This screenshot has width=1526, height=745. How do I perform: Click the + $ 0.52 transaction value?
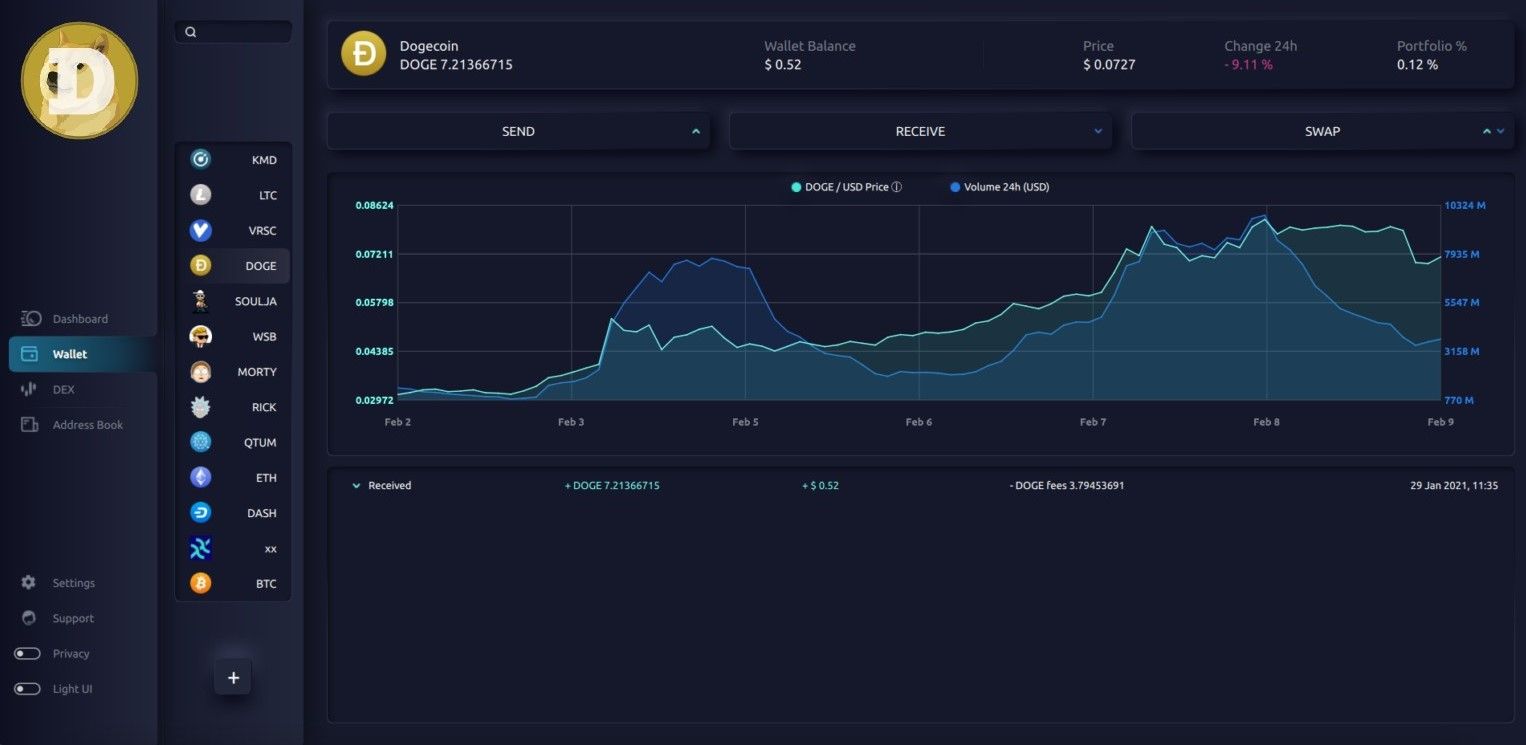[x=820, y=486]
